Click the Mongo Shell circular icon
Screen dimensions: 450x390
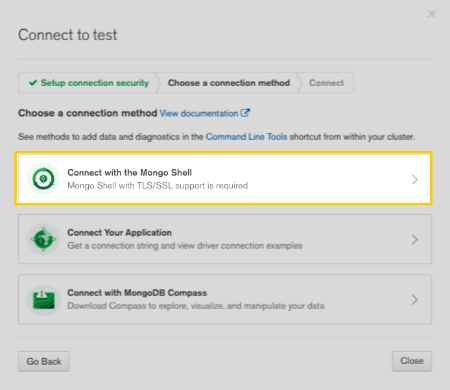pyautogui.click(x=43, y=179)
